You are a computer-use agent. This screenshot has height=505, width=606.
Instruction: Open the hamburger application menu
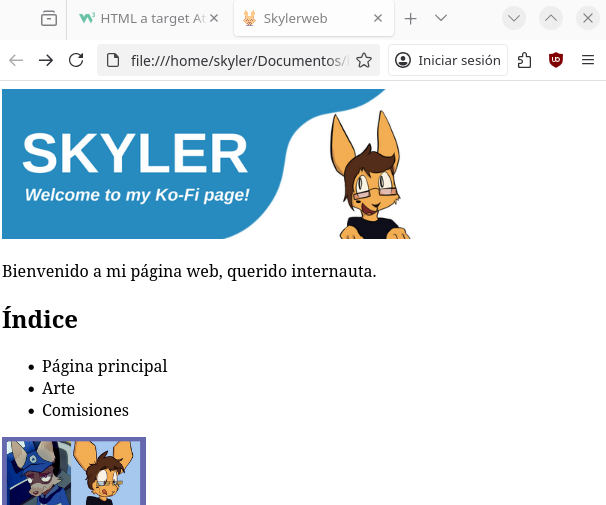pos(588,60)
